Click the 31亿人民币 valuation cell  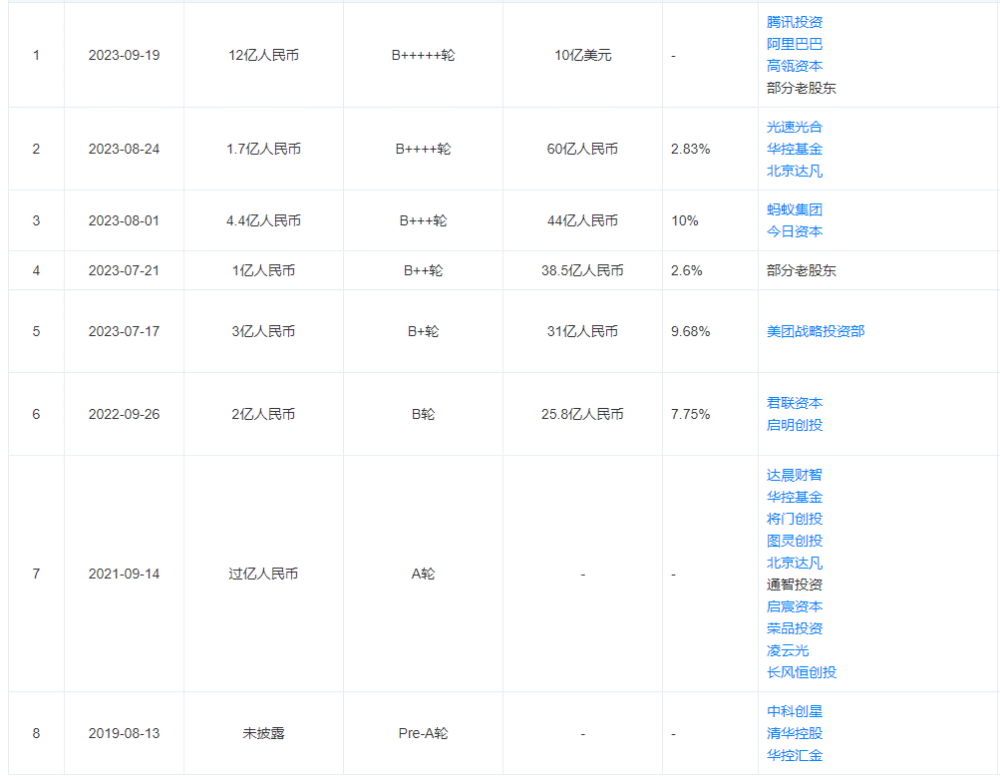click(x=582, y=332)
